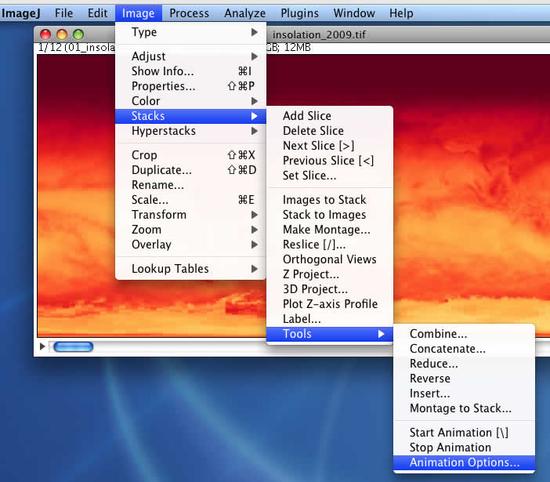Open the Plugins menu
The width and height of the screenshot is (550, 482).
300,13
